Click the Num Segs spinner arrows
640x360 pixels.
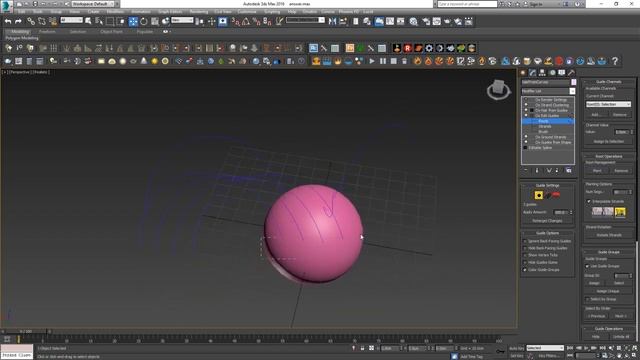point(631,192)
